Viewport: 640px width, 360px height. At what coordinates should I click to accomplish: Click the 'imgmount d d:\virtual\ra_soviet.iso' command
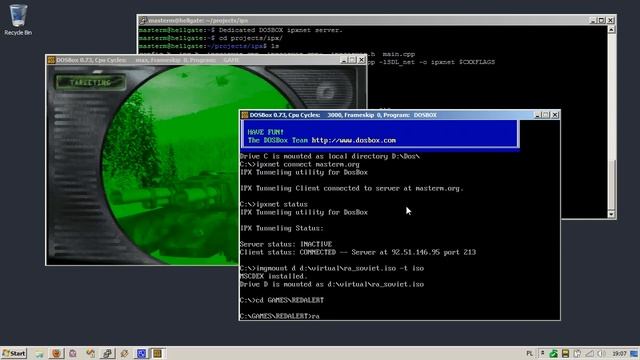pos(331,269)
